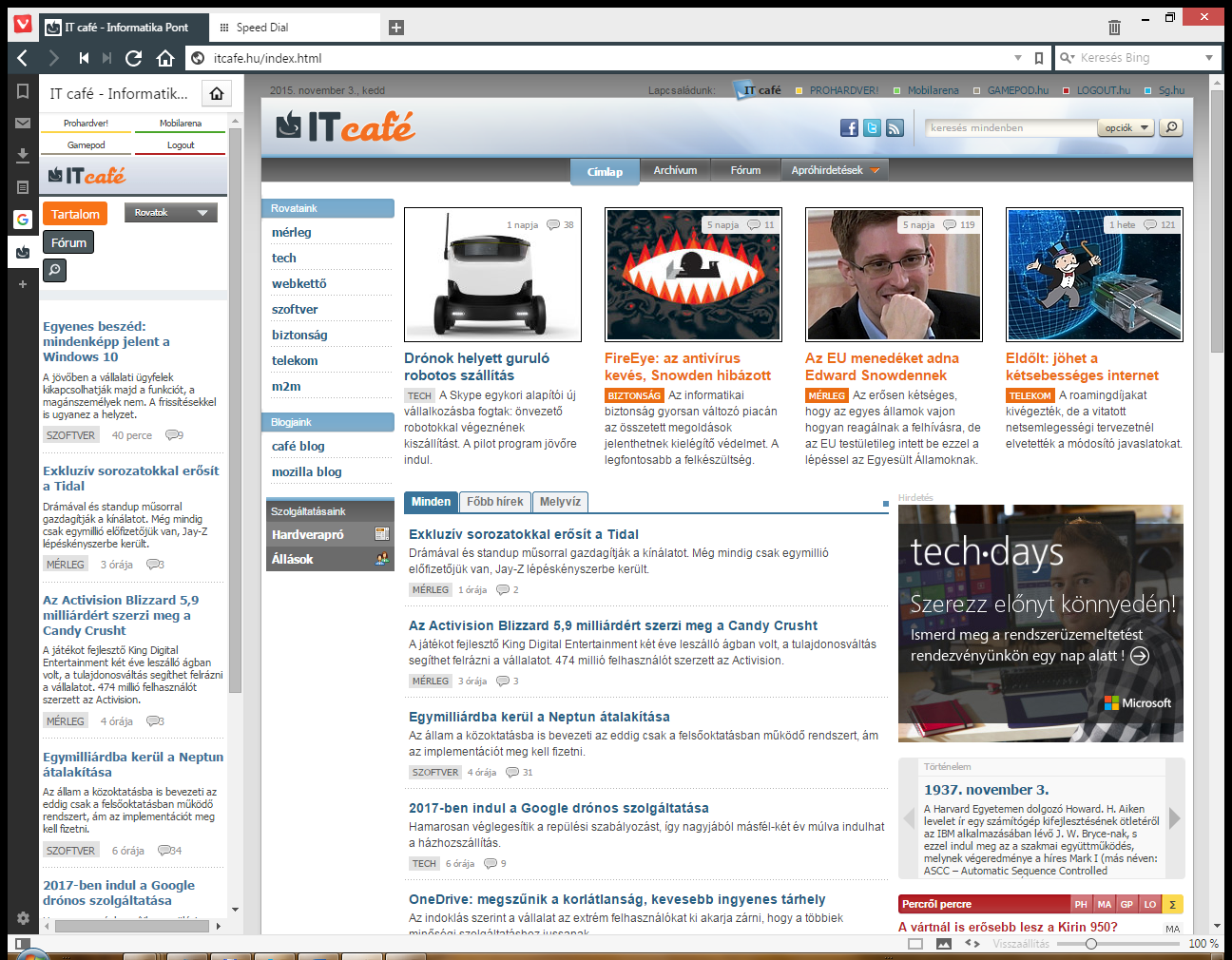Open the opciók search options dropdown
The image size is (1232, 960).
coord(1126,127)
